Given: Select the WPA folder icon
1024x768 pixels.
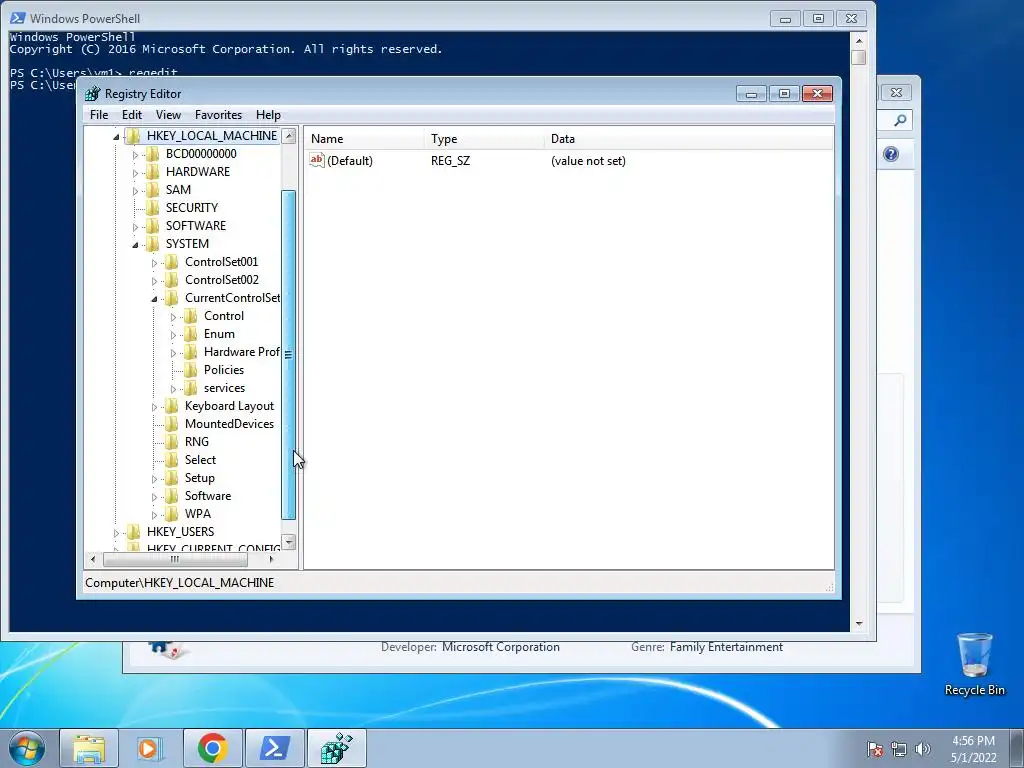Looking at the screenshot, I should tap(171, 514).
